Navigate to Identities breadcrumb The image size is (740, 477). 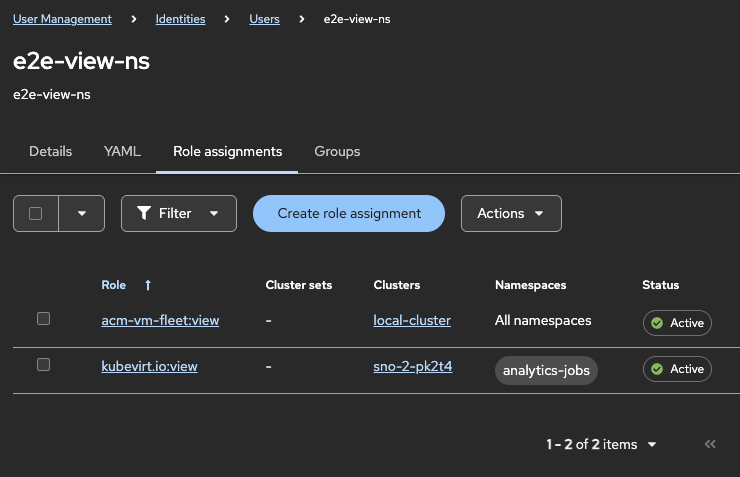click(181, 19)
